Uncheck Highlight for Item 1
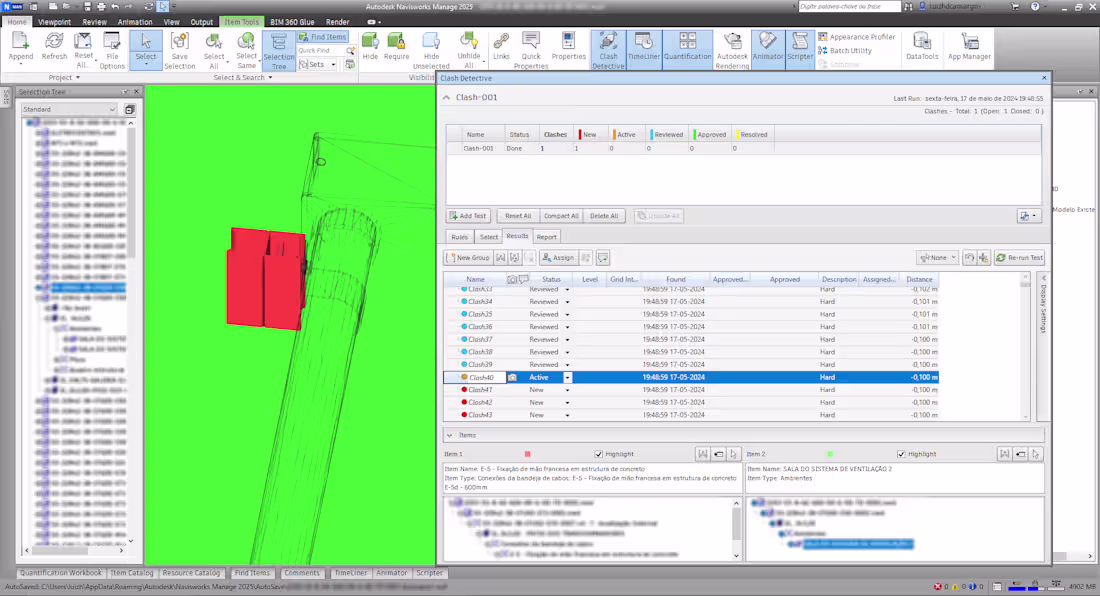 click(599, 454)
